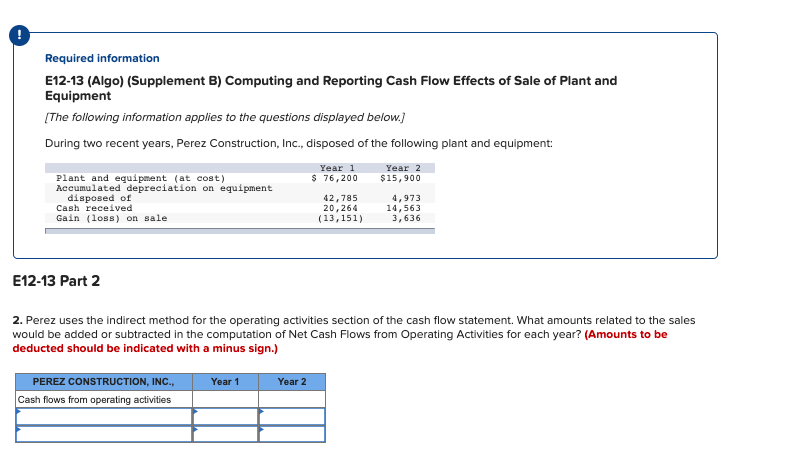Click the 3,636 gain on sale value

coord(406,218)
